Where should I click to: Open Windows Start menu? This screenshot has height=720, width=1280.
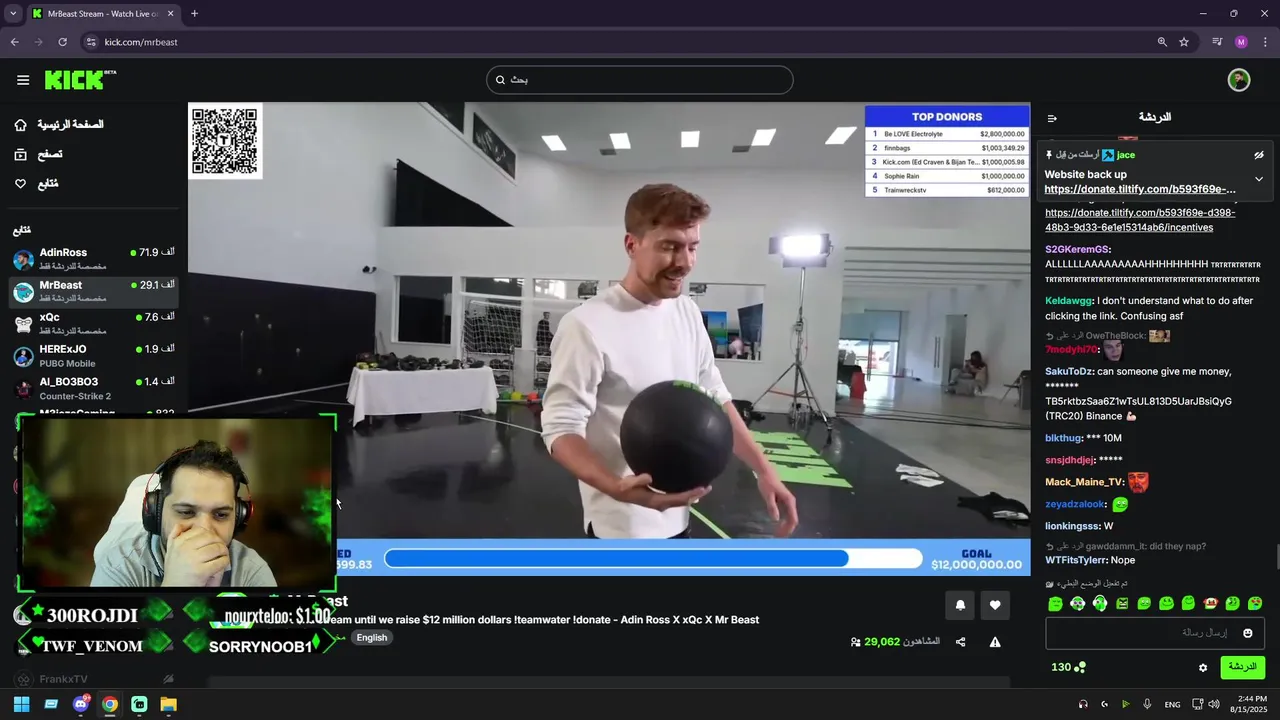coord(21,704)
